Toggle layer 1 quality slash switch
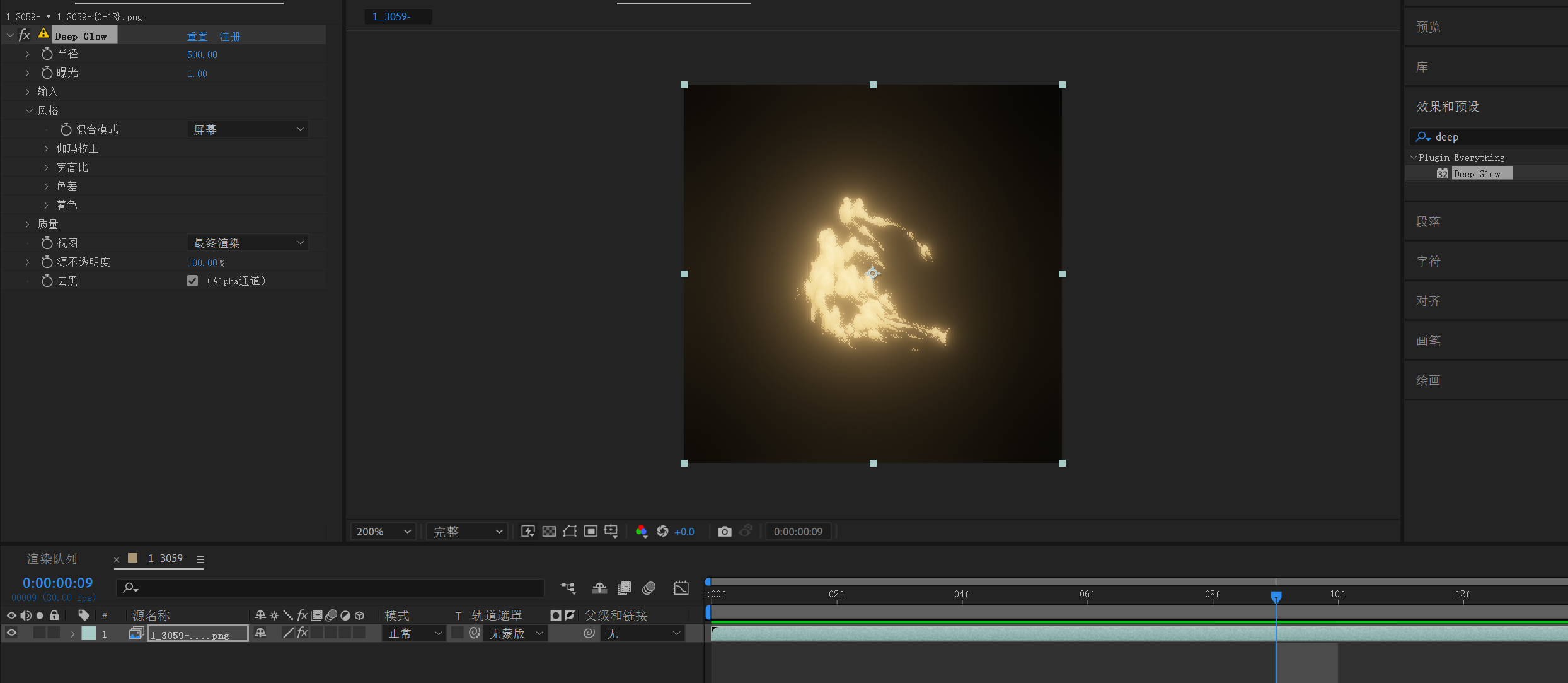1568x683 pixels. pos(288,633)
